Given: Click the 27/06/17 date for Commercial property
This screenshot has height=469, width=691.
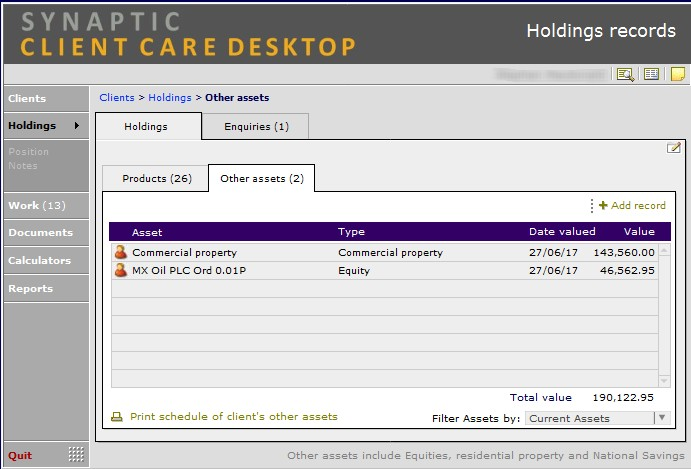Looking at the screenshot, I should (553, 253).
